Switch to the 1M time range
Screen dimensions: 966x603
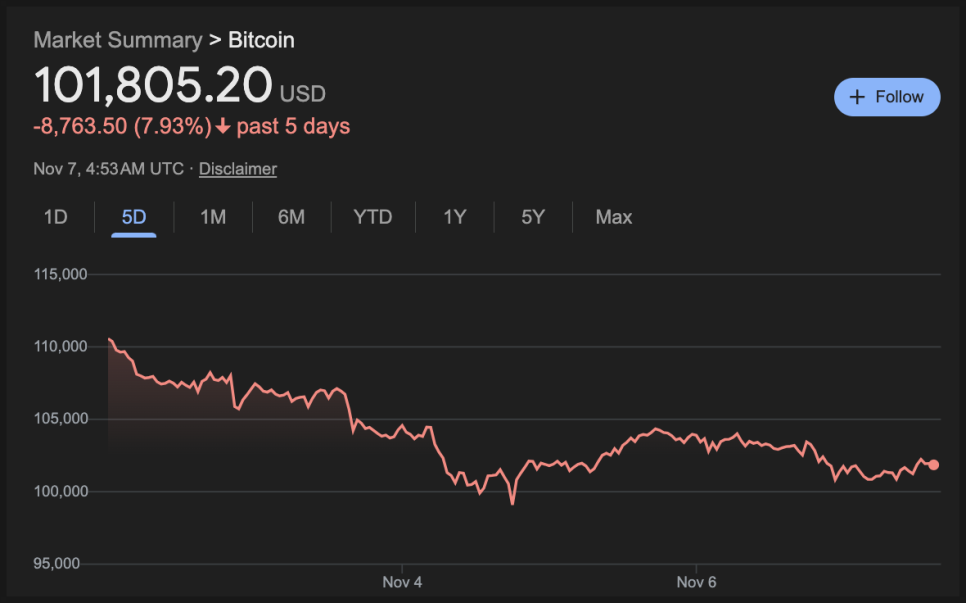(x=213, y=217)
